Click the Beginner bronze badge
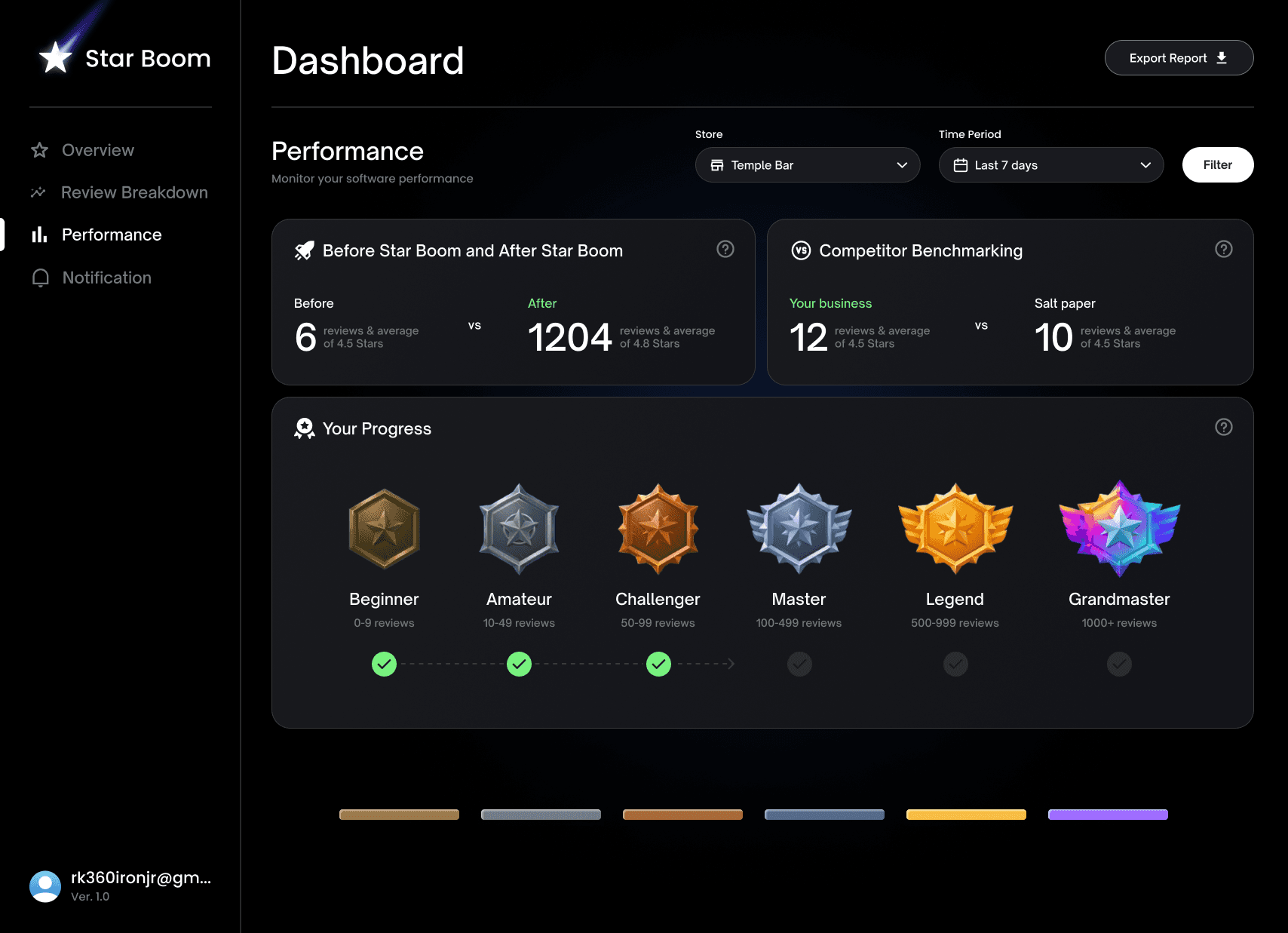 pos(384,529)
